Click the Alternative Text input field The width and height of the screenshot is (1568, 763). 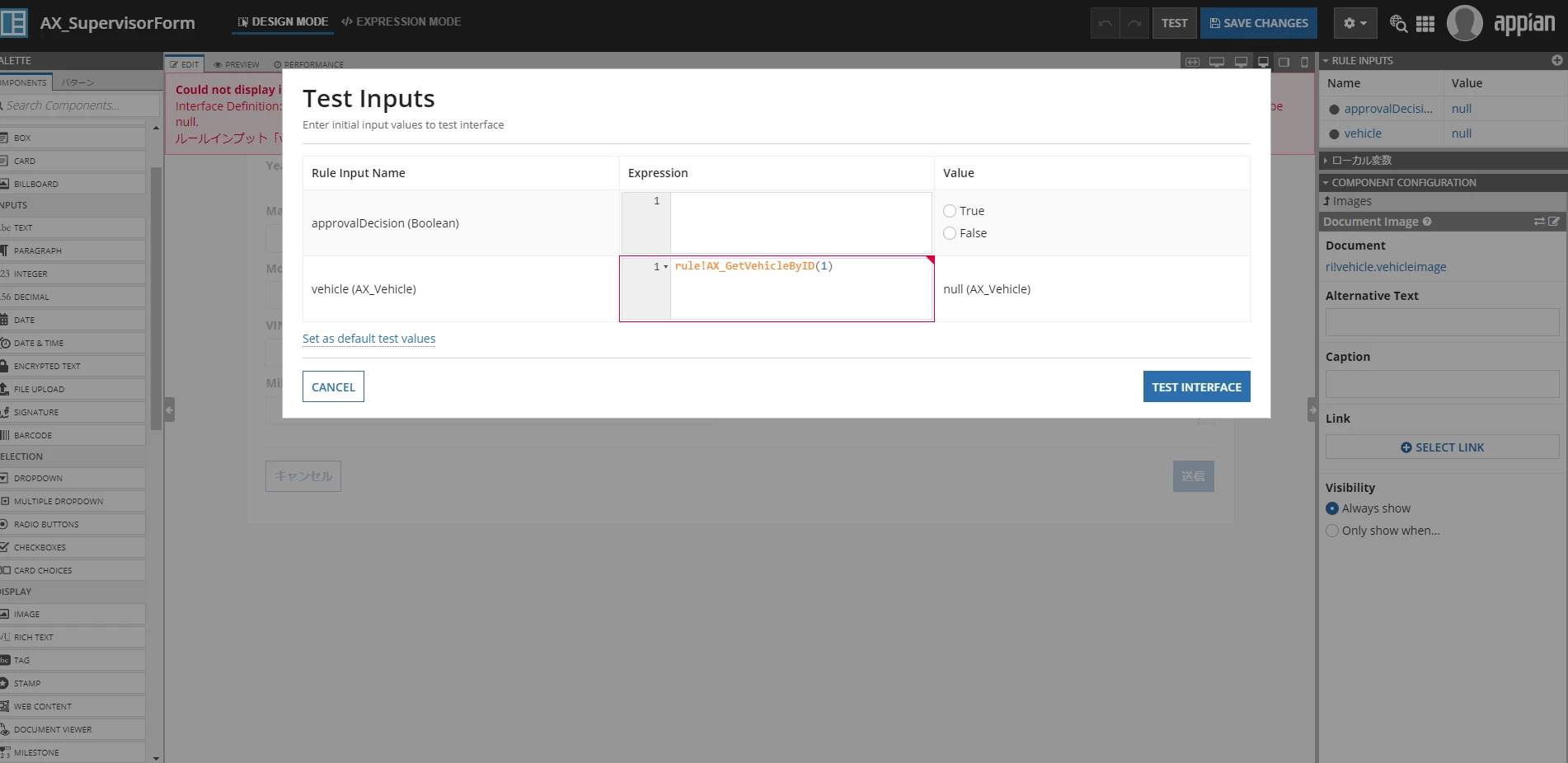point(1442,322)
